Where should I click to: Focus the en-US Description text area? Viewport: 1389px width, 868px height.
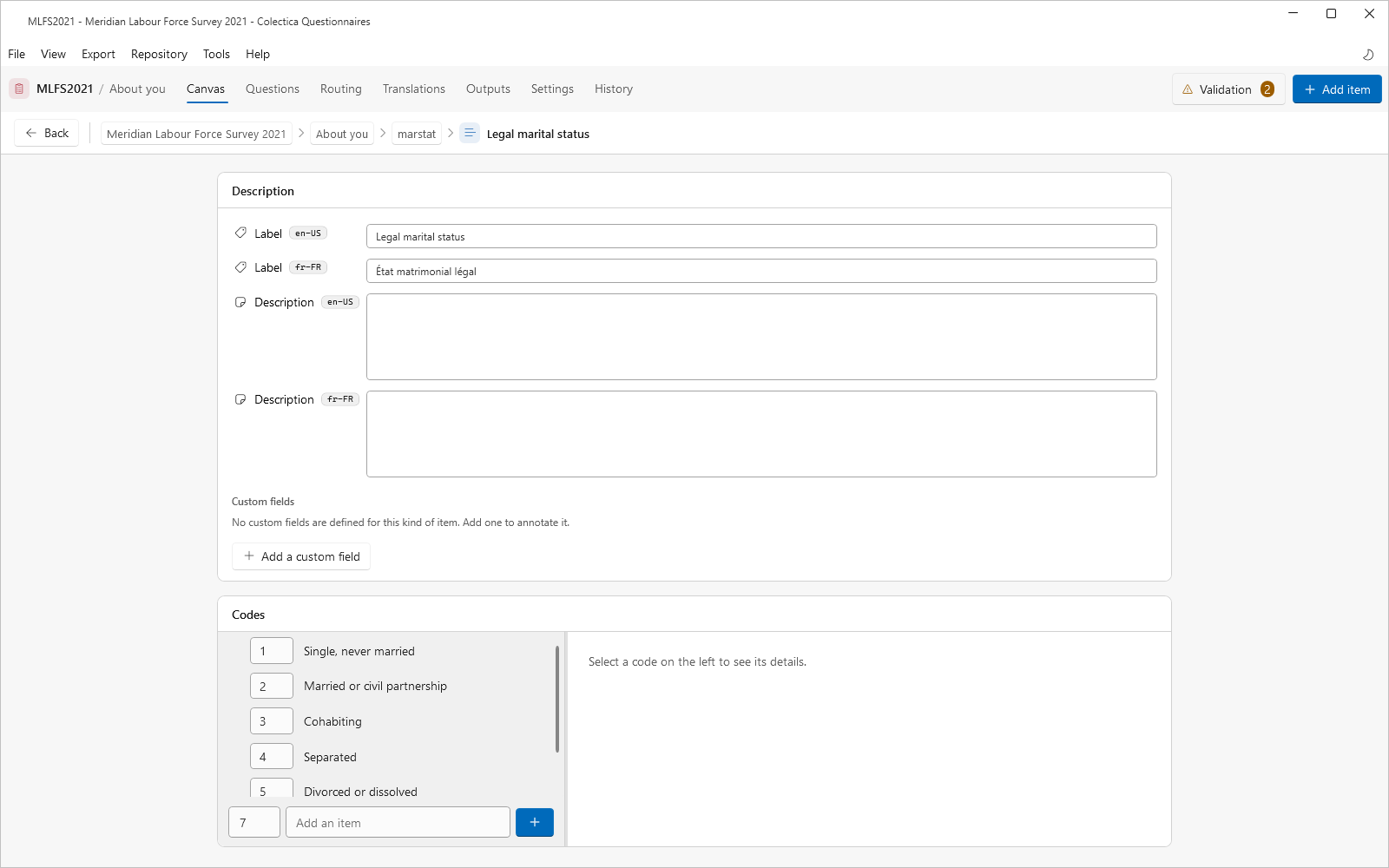[x=761, y=337]
